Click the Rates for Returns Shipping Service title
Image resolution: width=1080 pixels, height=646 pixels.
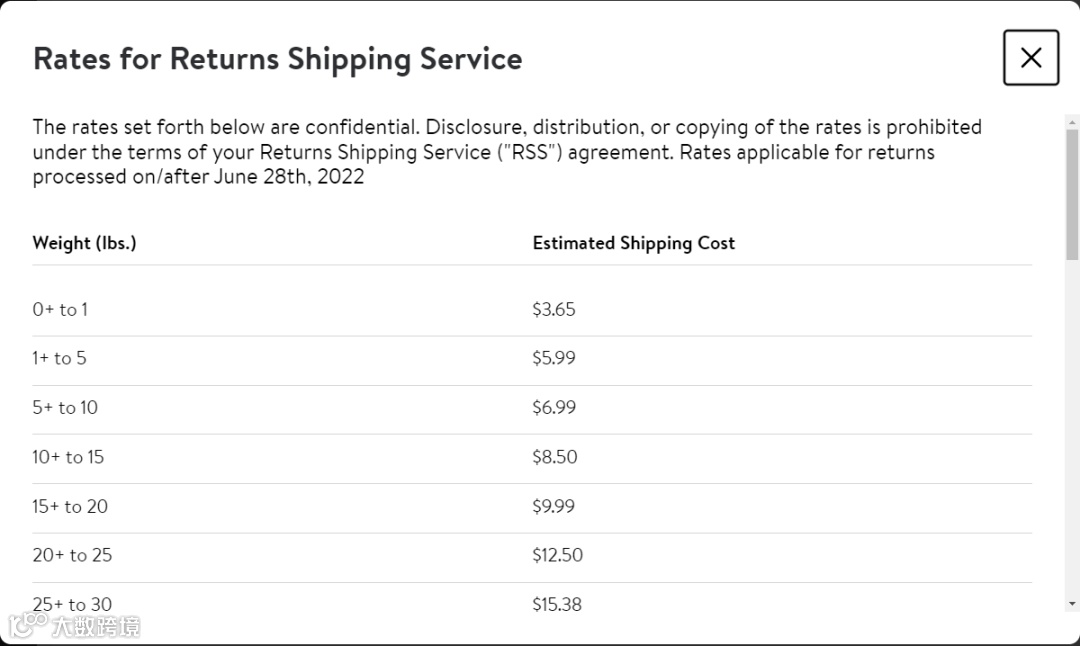pos(277,59)
